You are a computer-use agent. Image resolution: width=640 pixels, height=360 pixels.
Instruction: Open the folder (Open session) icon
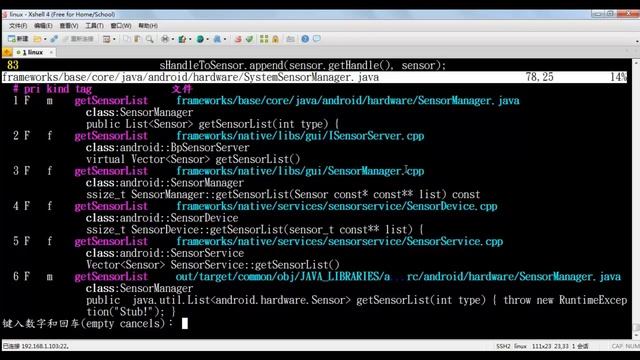(x=37, y=39)
